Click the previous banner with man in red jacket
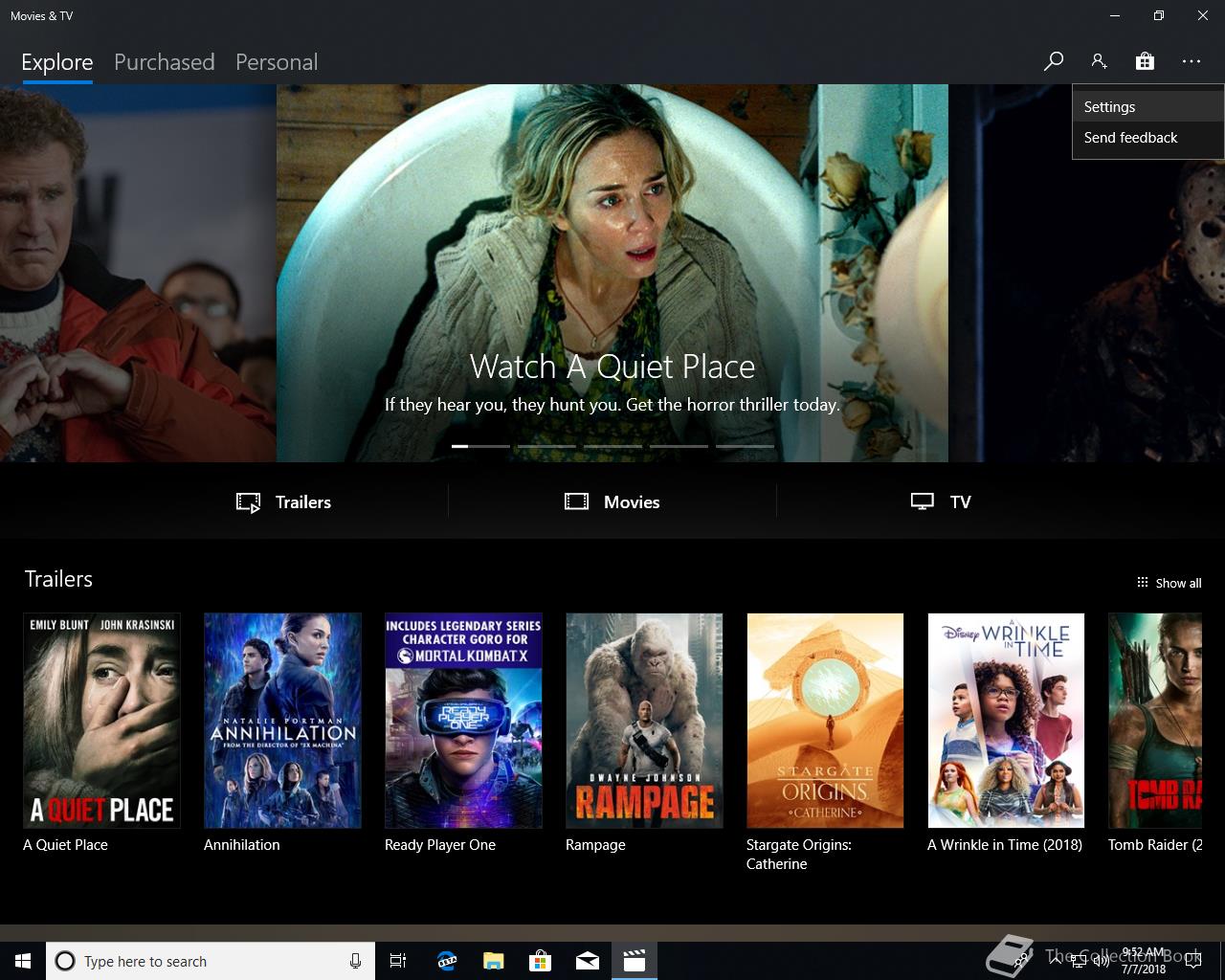The height and width of the screenshot is (980, 1225). pyautogui.click(x=138, y=273)
